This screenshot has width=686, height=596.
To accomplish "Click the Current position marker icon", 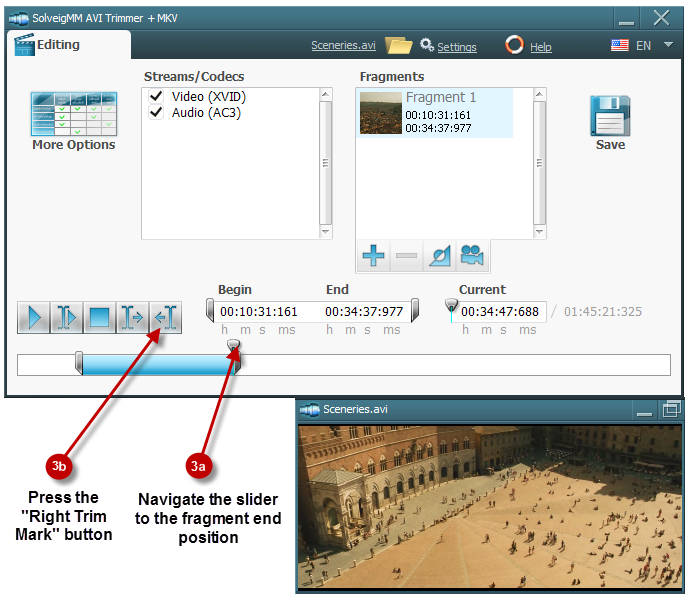I will tap(451, 308).
